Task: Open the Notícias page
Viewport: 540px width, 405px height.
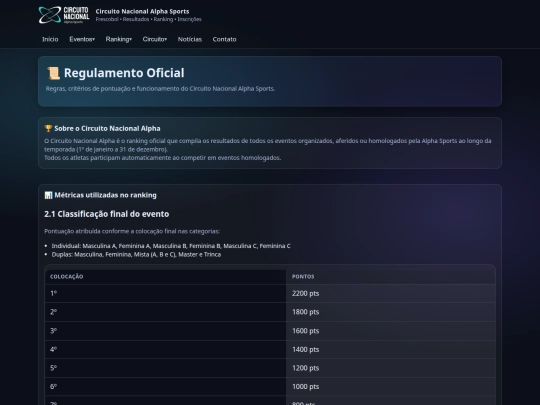Action: (190, 39)
